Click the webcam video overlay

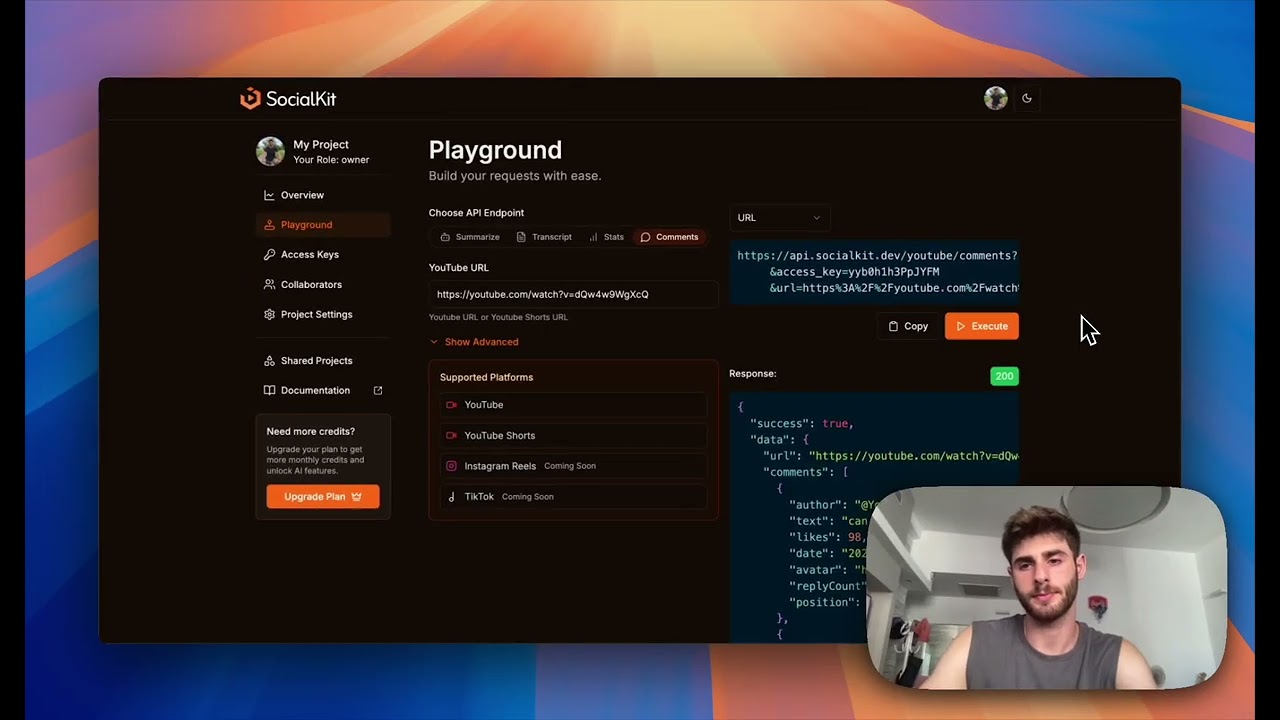[1046, 588]
